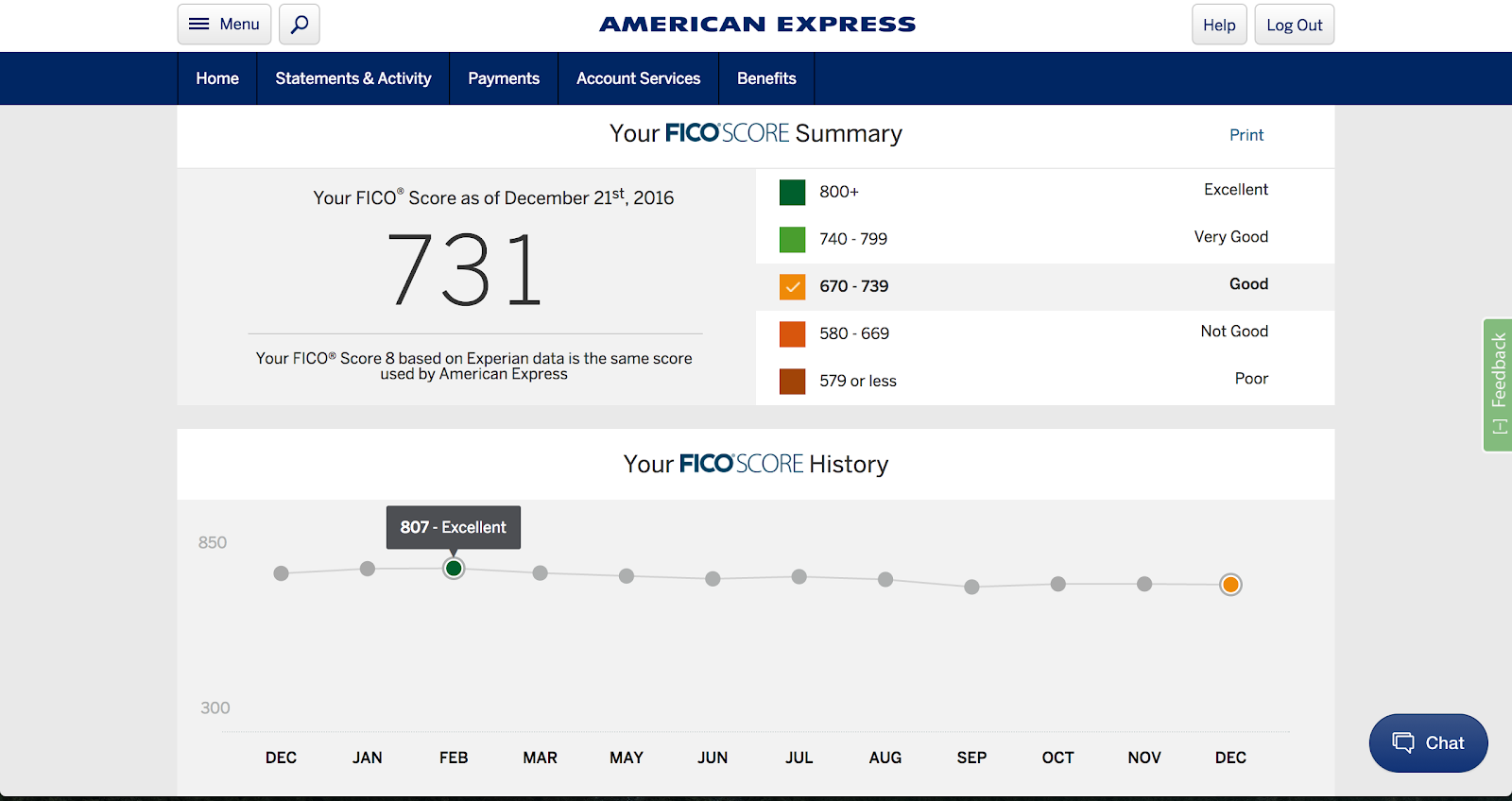
Task: Click the MAY history data point
Action: click(x=627, y=576)
